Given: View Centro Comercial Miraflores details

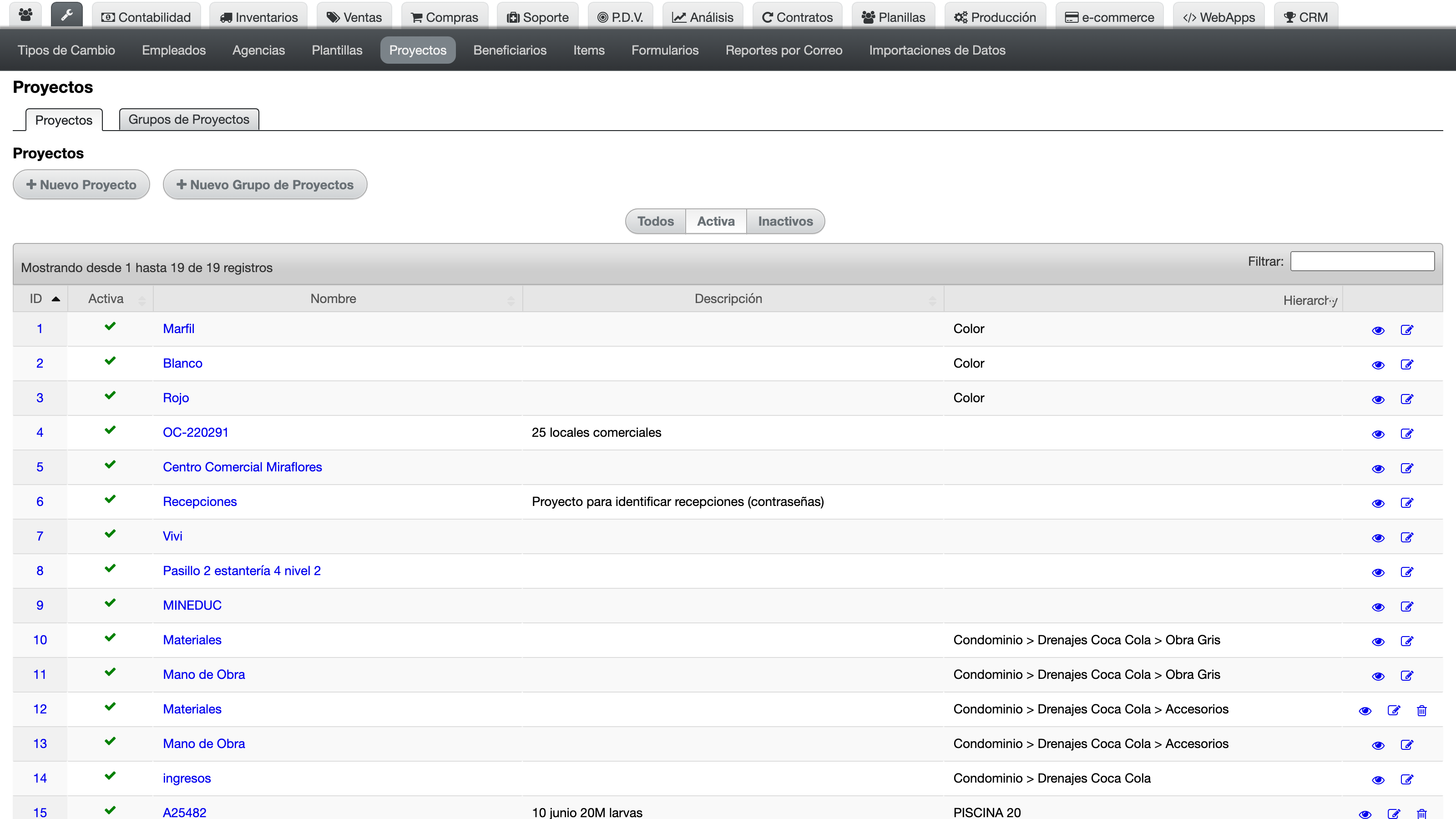Looking at the screenshot, I should 1378,469.
